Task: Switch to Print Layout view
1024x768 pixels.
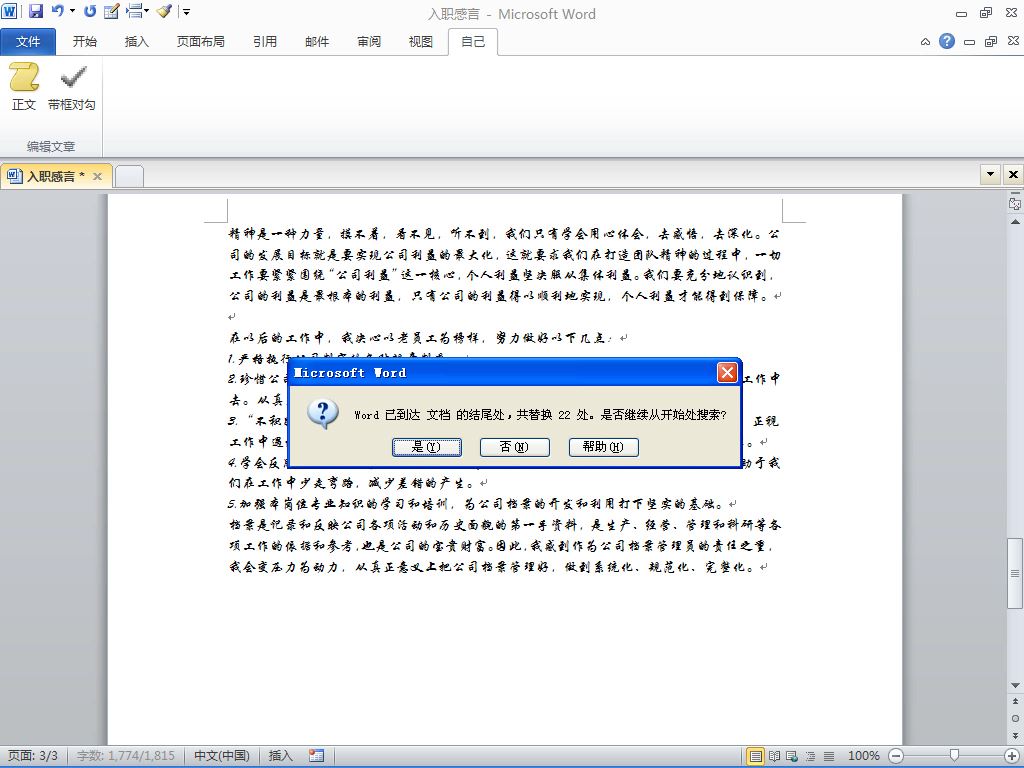Action: pyautogui.click(x=756, y=756)
